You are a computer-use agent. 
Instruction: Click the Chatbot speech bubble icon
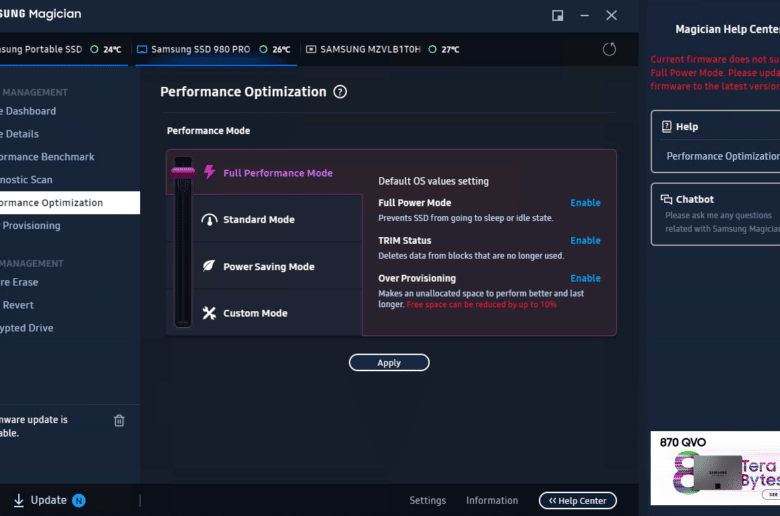[666, 200]
